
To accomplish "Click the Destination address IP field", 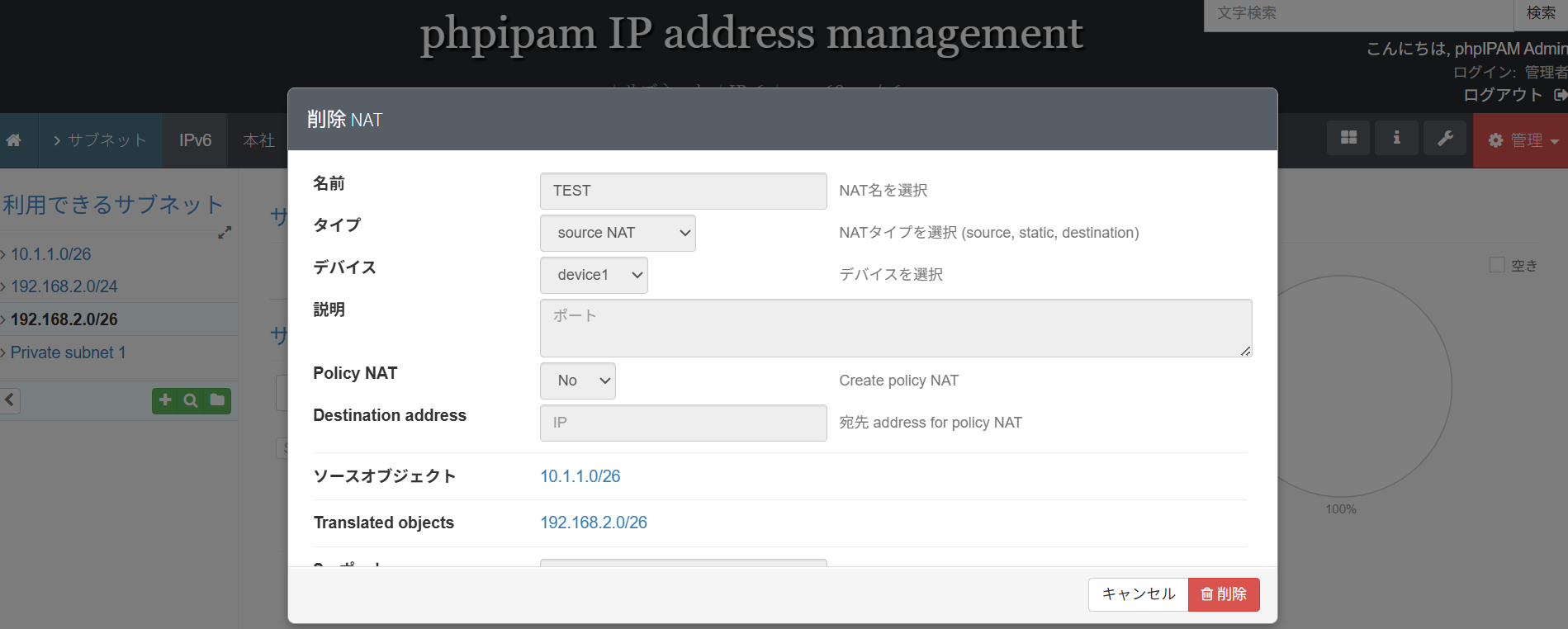I will tap(683, 423).
